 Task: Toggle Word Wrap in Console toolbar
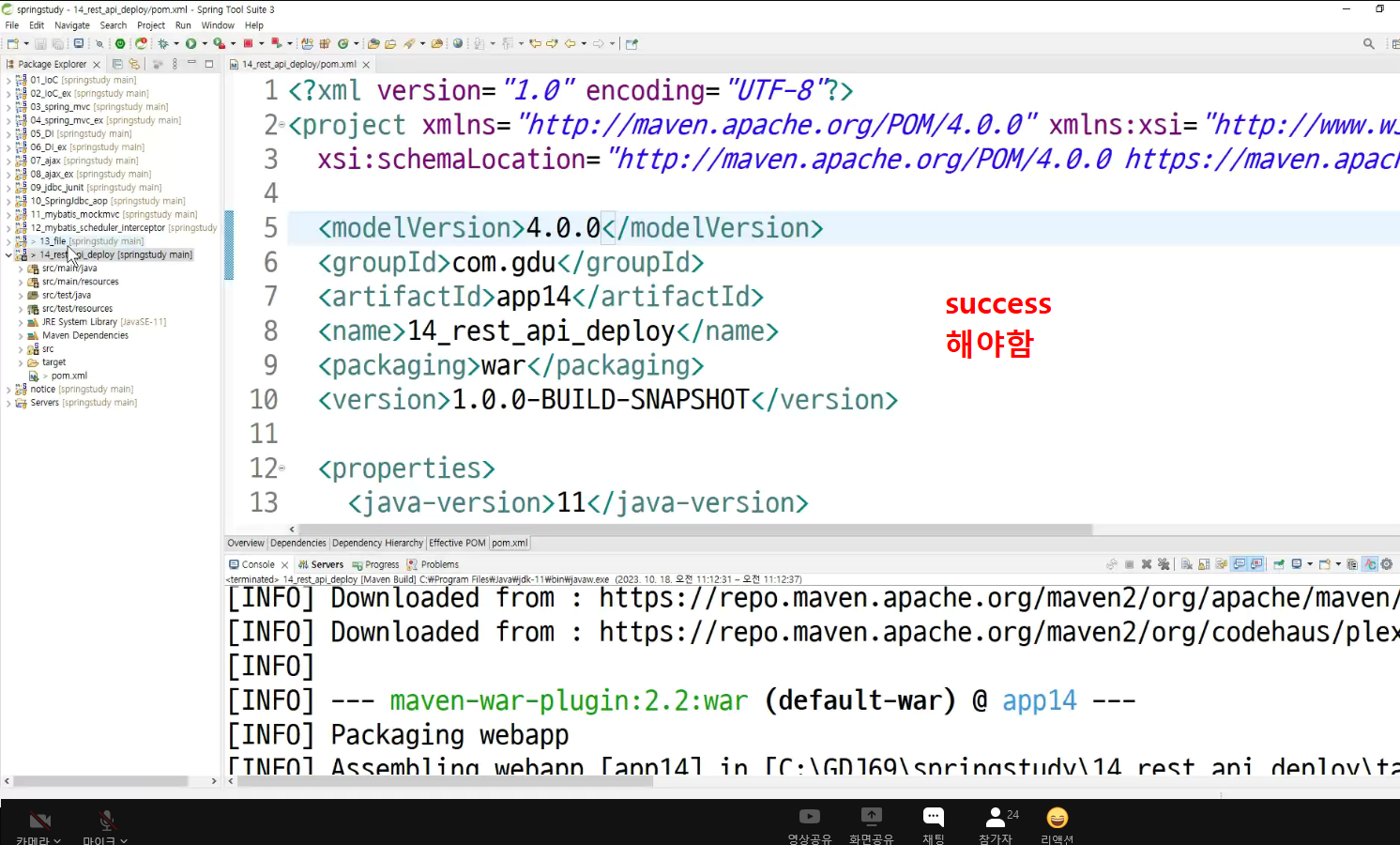[x=1222, y=564]
